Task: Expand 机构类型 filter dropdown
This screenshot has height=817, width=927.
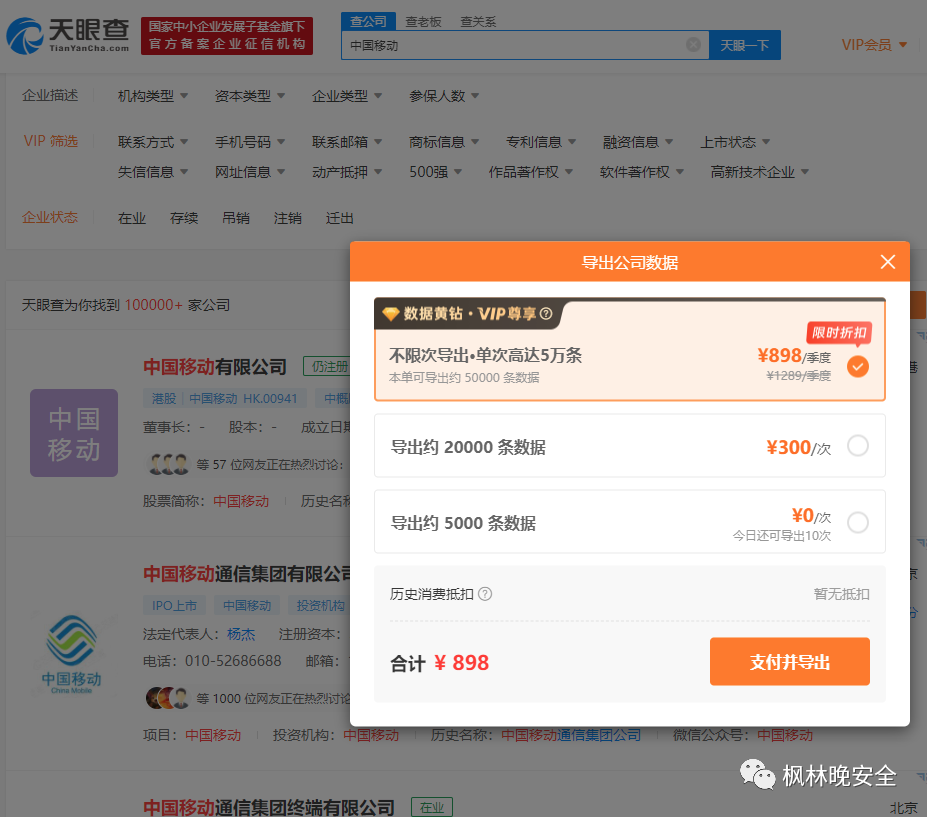Action: 153,96
